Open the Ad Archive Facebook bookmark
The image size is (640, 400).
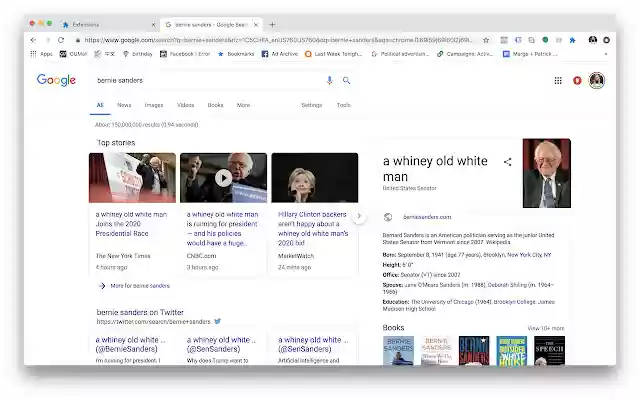(x=280, y=54)
